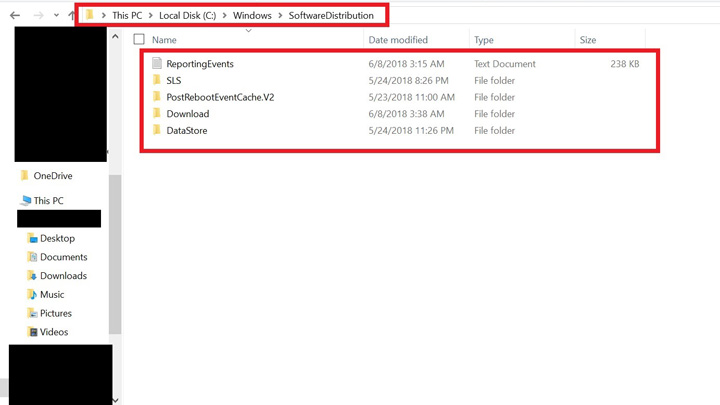Click the folder icon in address bar

90,15
